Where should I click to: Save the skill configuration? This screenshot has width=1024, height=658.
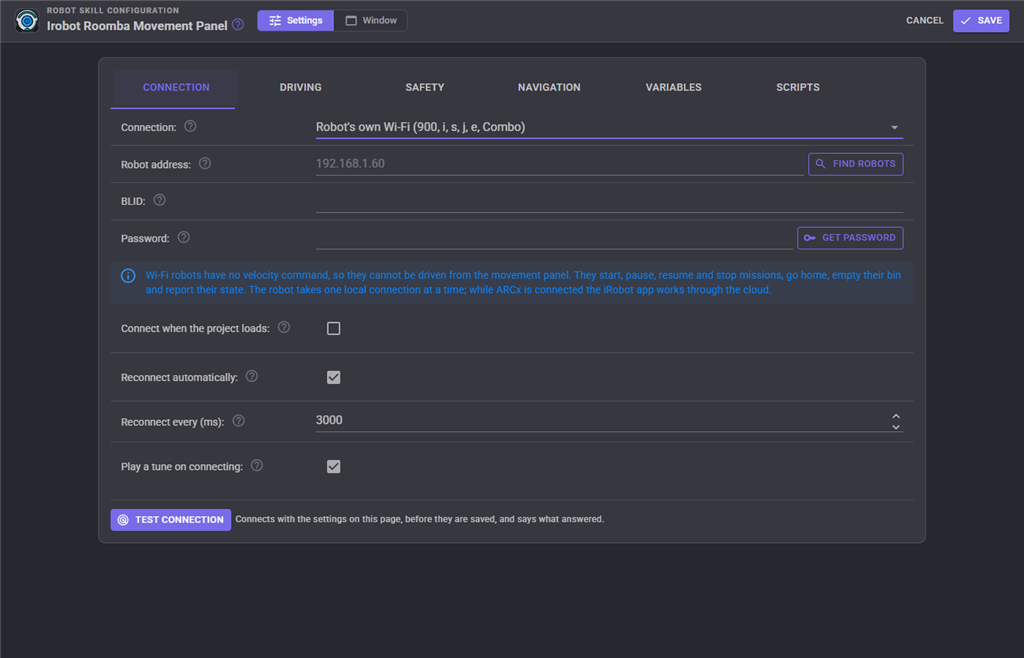(x=981, y=20)
